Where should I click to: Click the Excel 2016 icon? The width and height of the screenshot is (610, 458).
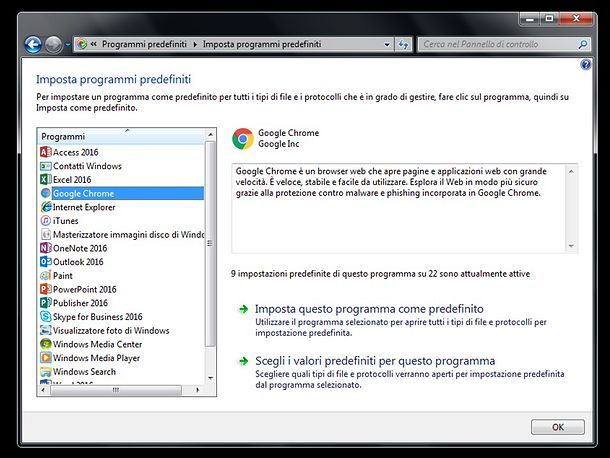coord(46,179)
